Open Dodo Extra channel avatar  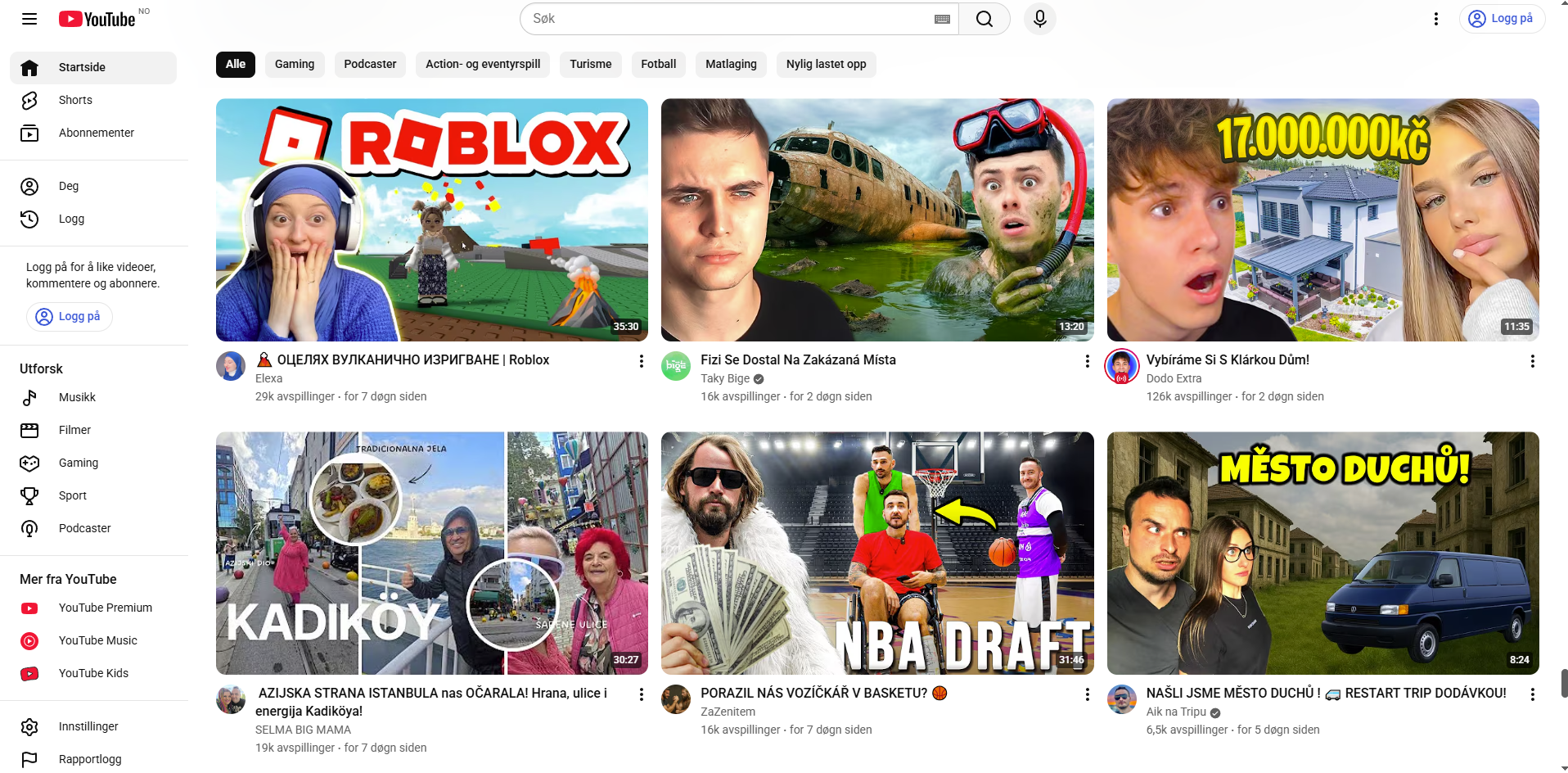coord(1122,366)
